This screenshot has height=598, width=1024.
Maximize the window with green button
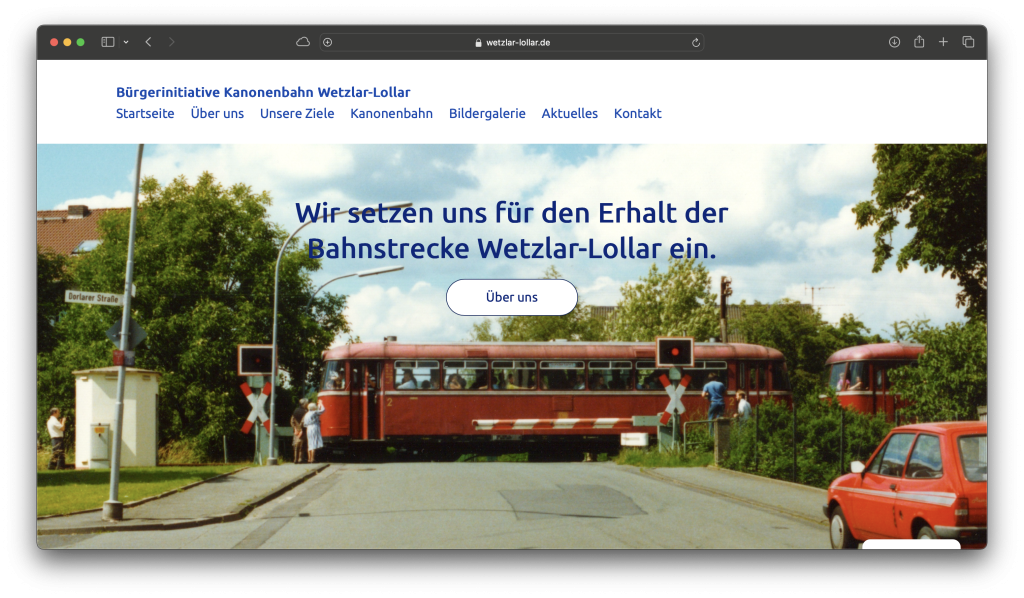point(80,42)
